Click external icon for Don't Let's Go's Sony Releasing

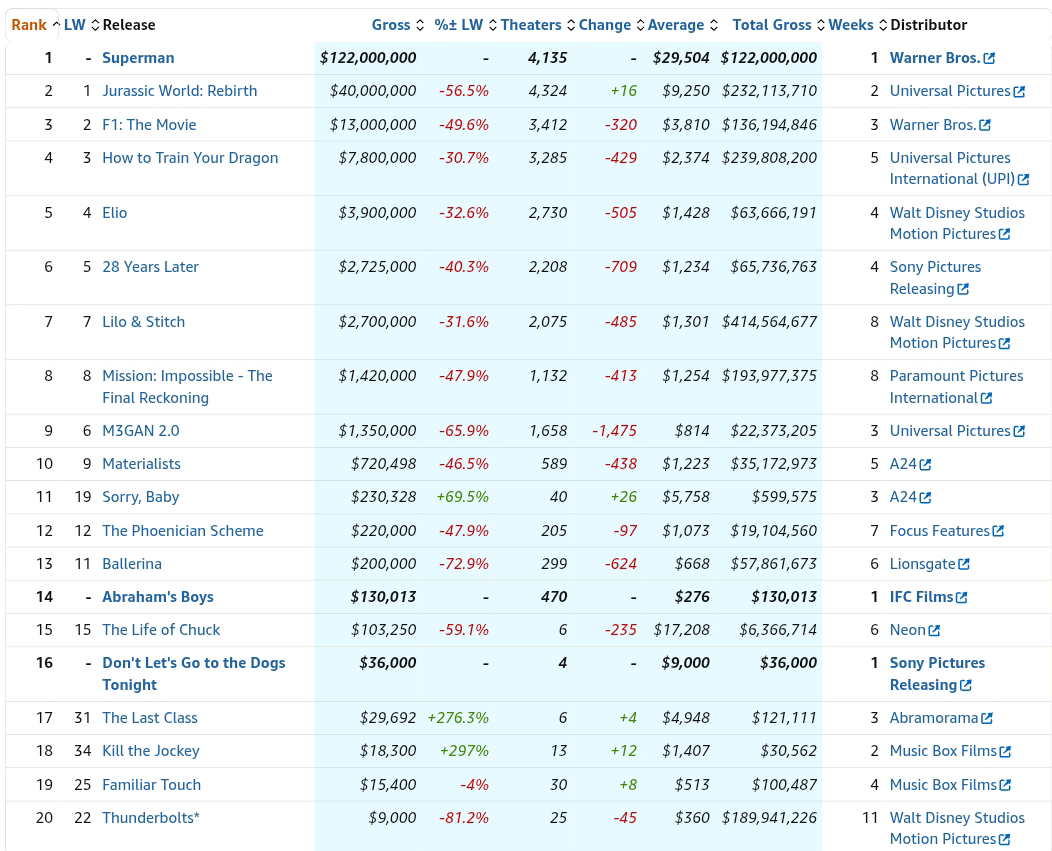pos(965,685)
